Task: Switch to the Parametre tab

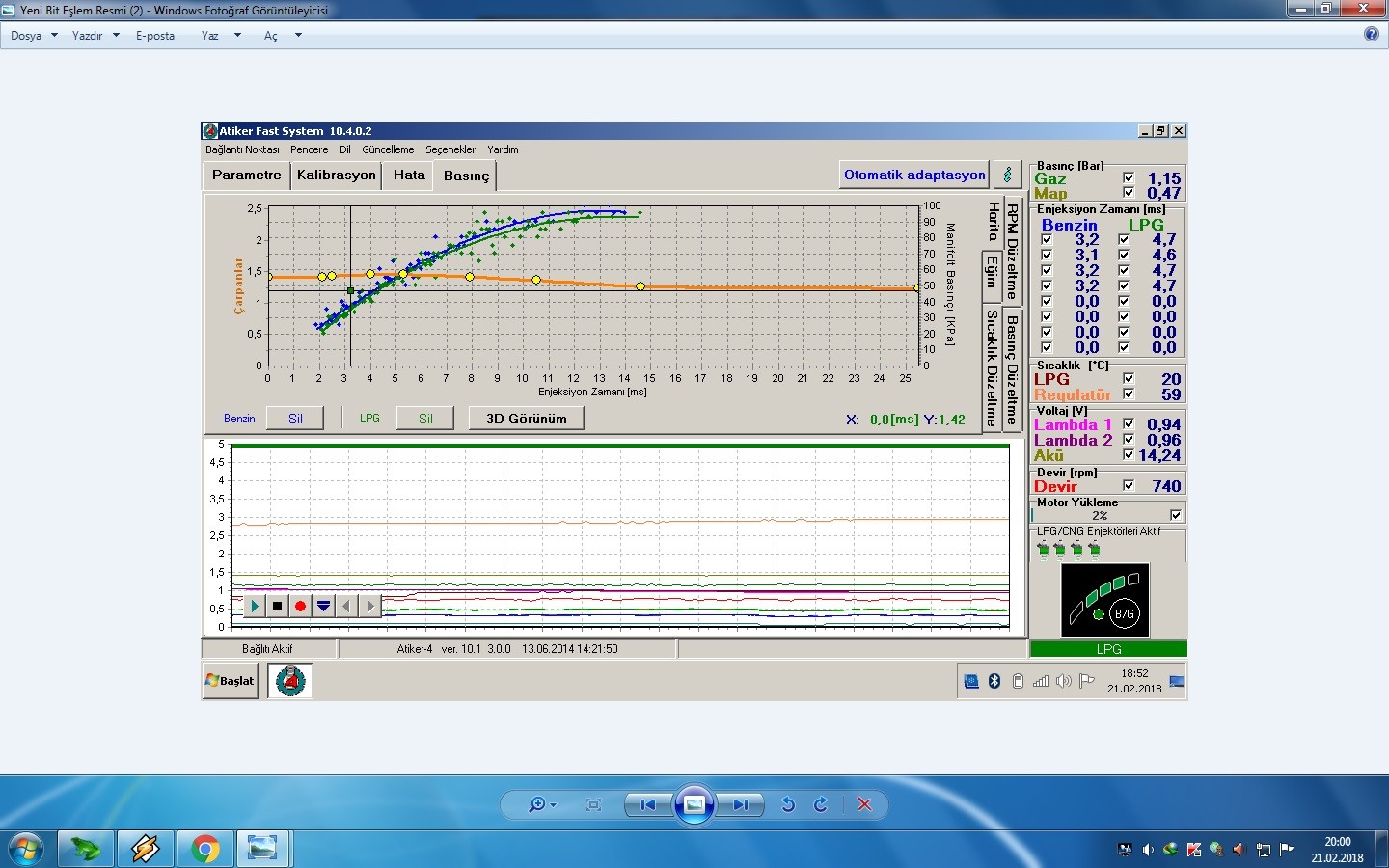Action: [247, 175]
